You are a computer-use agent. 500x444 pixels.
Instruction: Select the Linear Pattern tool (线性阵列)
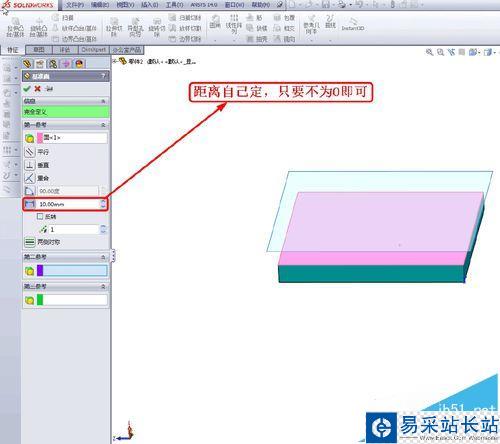click(x=234, y=24)
